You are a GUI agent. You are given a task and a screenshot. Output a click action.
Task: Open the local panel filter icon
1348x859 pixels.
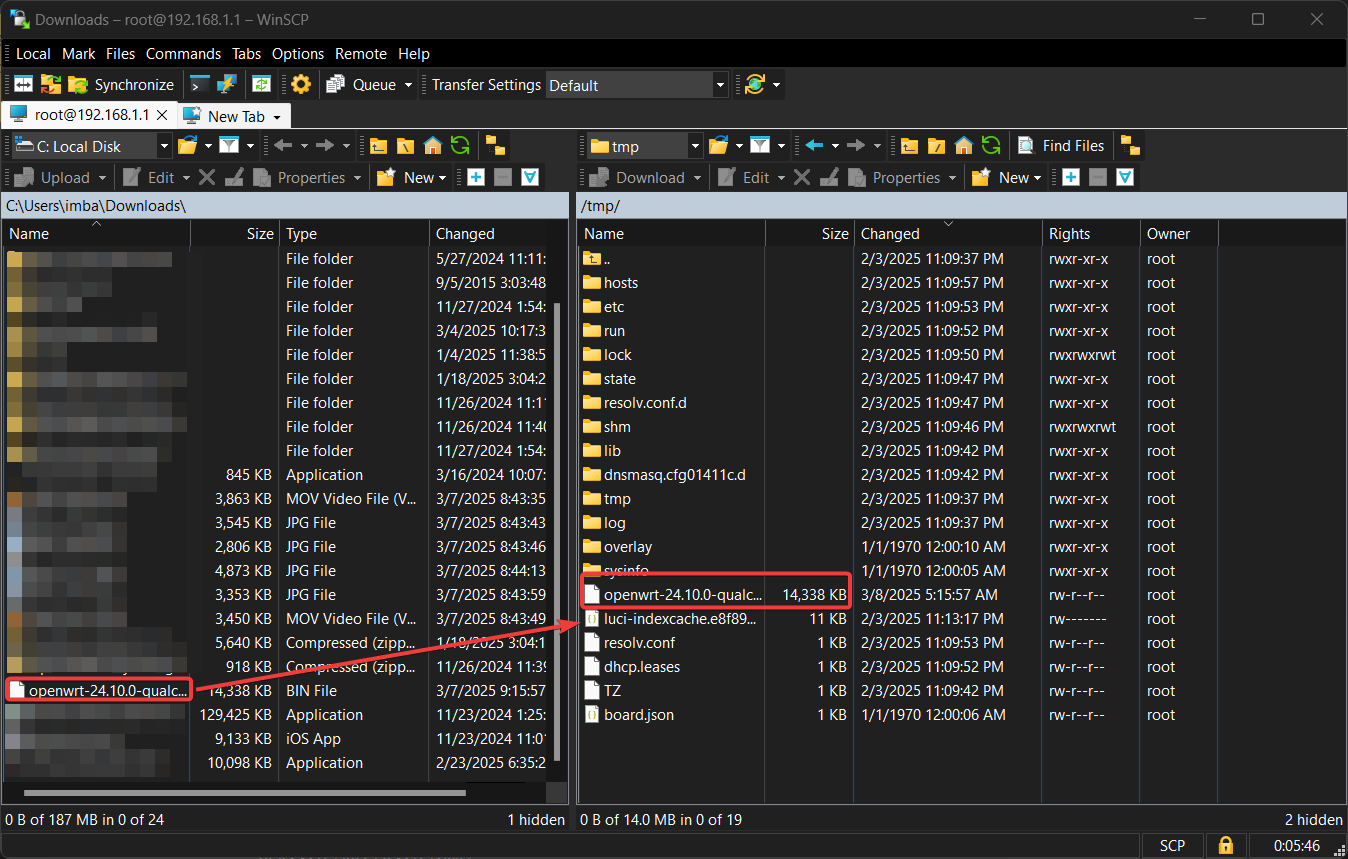229,146
